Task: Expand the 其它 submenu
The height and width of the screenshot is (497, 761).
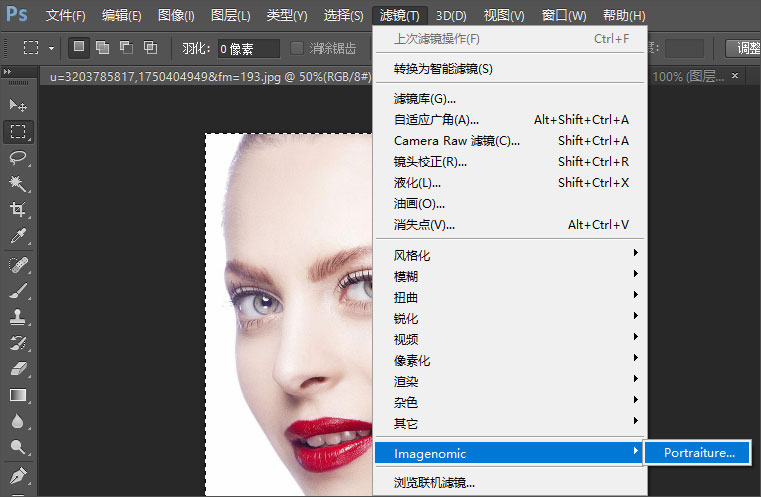Action: [510, 424]
